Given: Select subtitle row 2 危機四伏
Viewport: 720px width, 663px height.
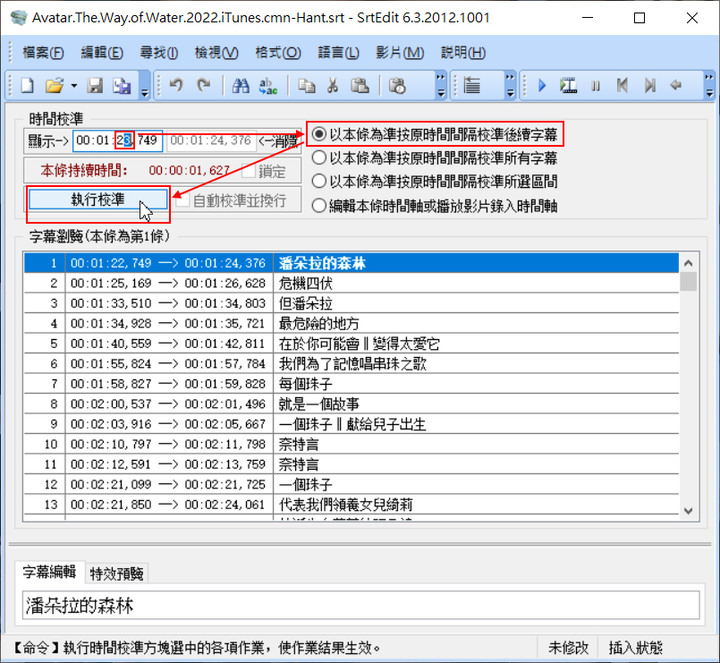Looking at the screenshot, I should point(351,283).
